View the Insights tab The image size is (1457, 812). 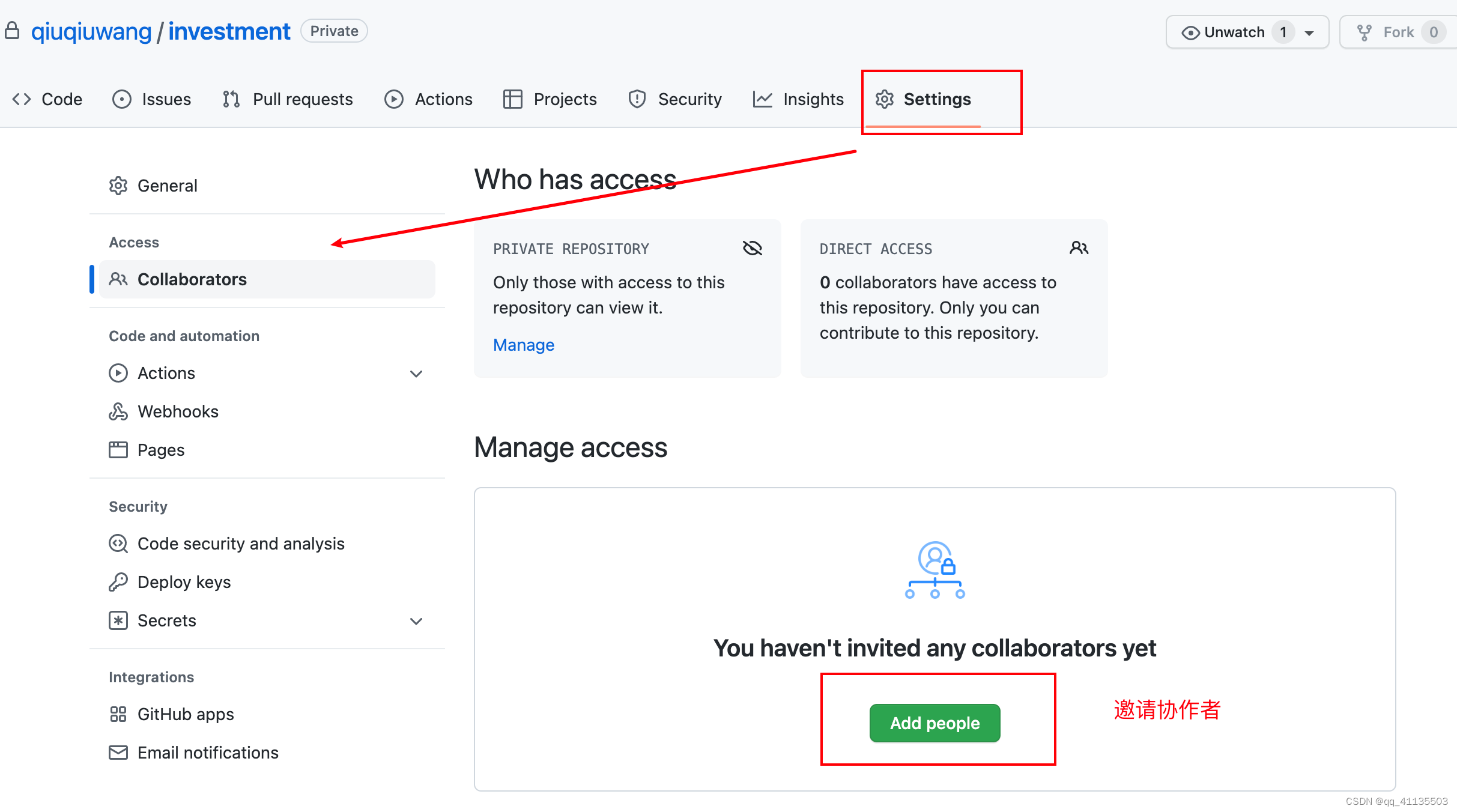click(x=798, y=99)
